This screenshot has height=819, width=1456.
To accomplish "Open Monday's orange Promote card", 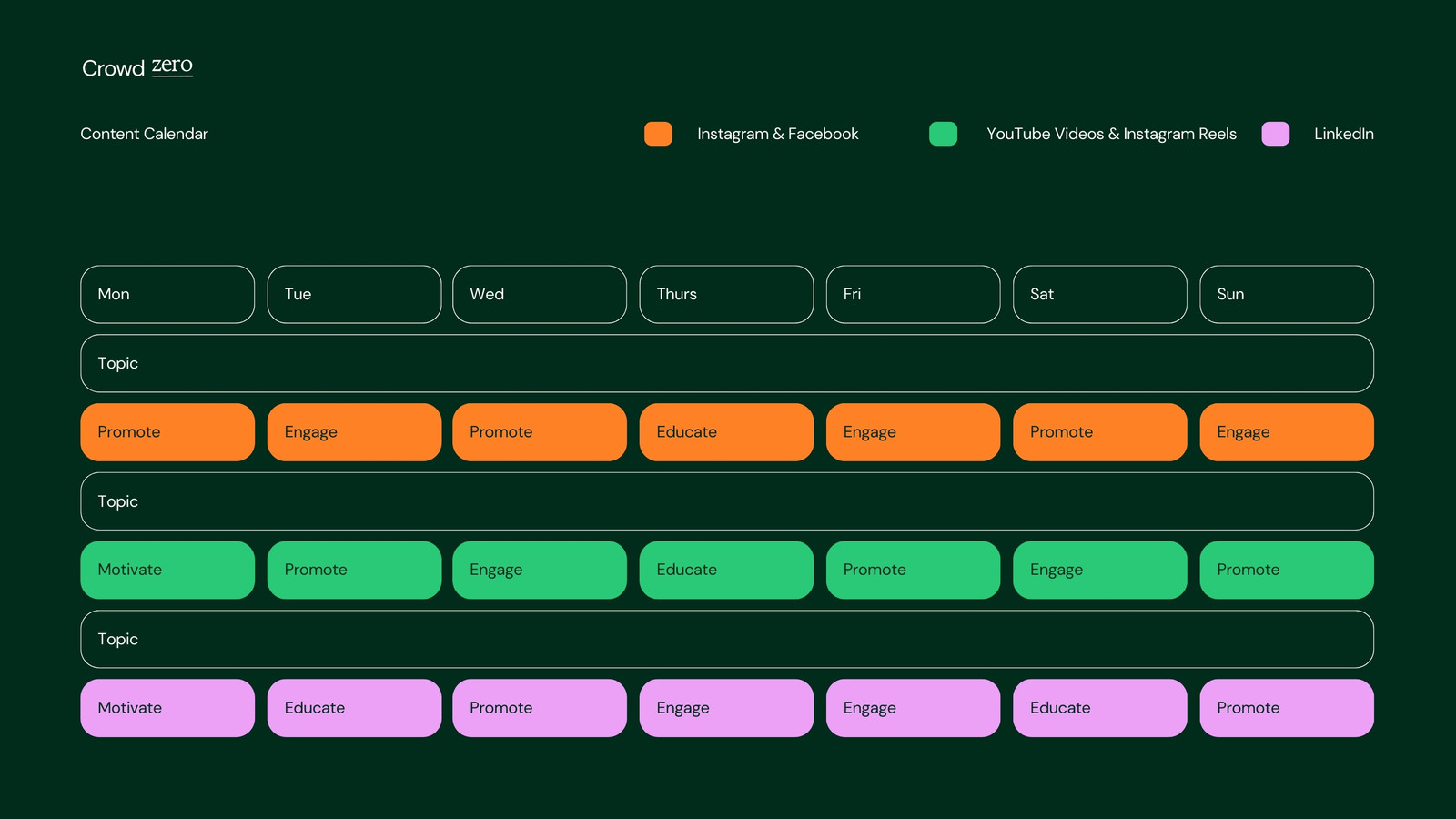I will coord(167,432).
